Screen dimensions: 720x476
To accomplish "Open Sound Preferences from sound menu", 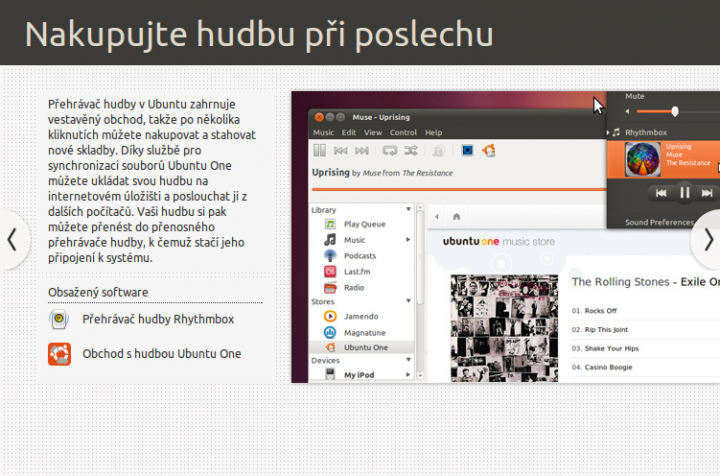I will tap(659, 222).
